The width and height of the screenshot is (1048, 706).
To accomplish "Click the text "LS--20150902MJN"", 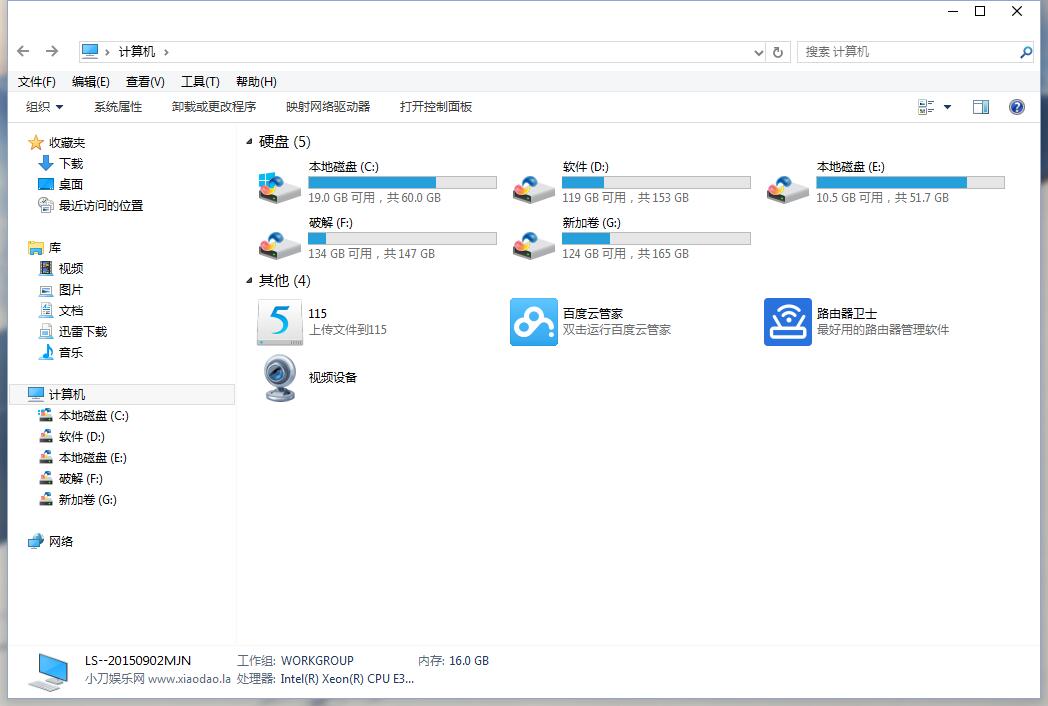I will (138, 661).
